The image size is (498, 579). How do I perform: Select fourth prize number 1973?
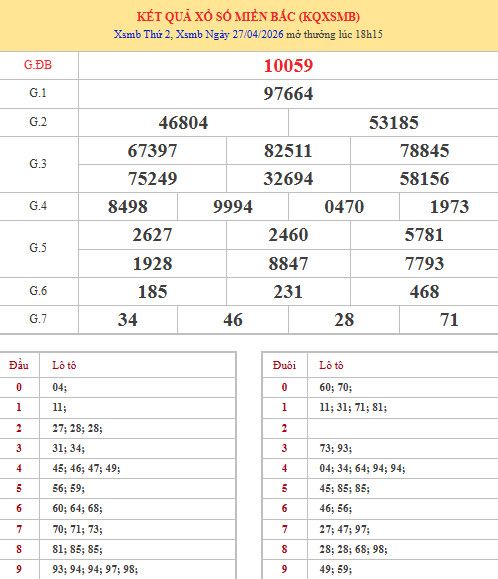click(x=449, y=207)
